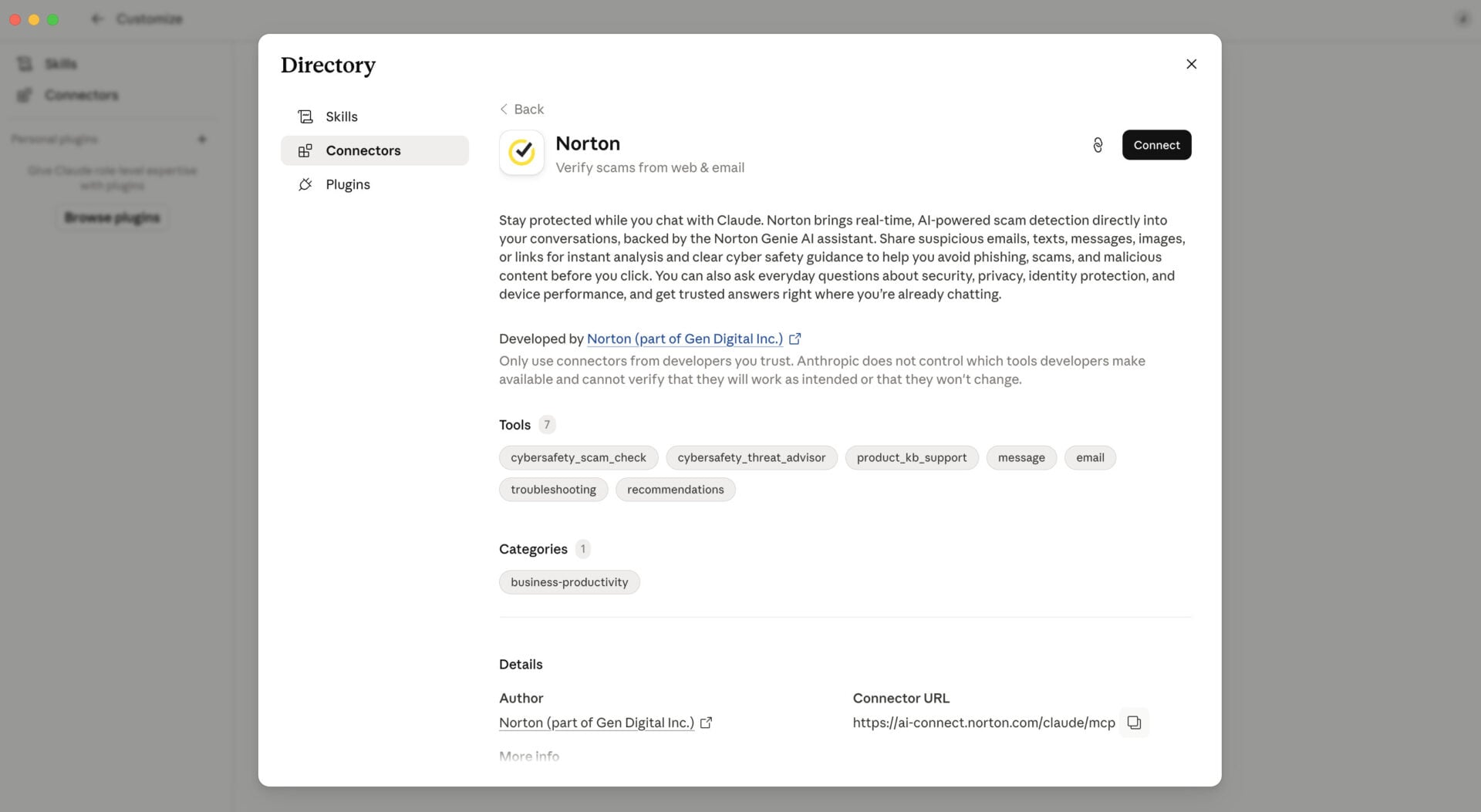The image size is (1481, 812).
Task: Select the email tool chip
Action: pos(1090,457)
